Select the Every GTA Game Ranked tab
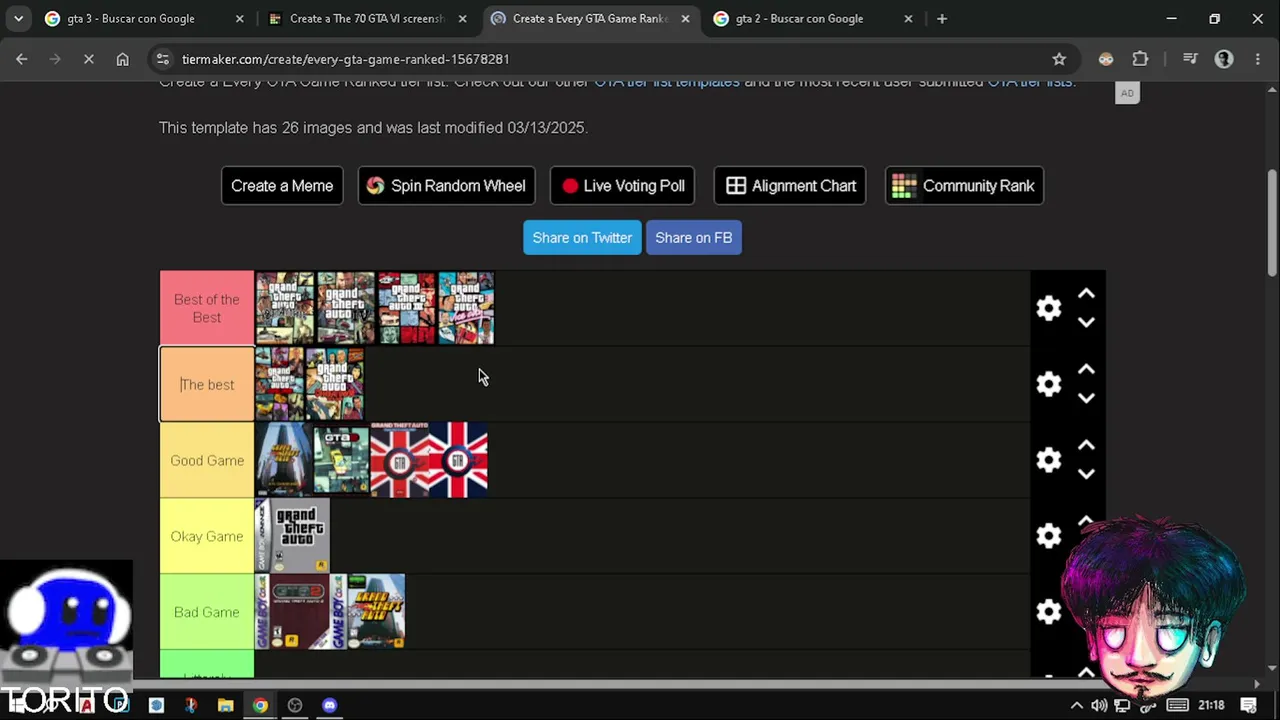Viewport: 1280px width, 720px height. (590, 18)
